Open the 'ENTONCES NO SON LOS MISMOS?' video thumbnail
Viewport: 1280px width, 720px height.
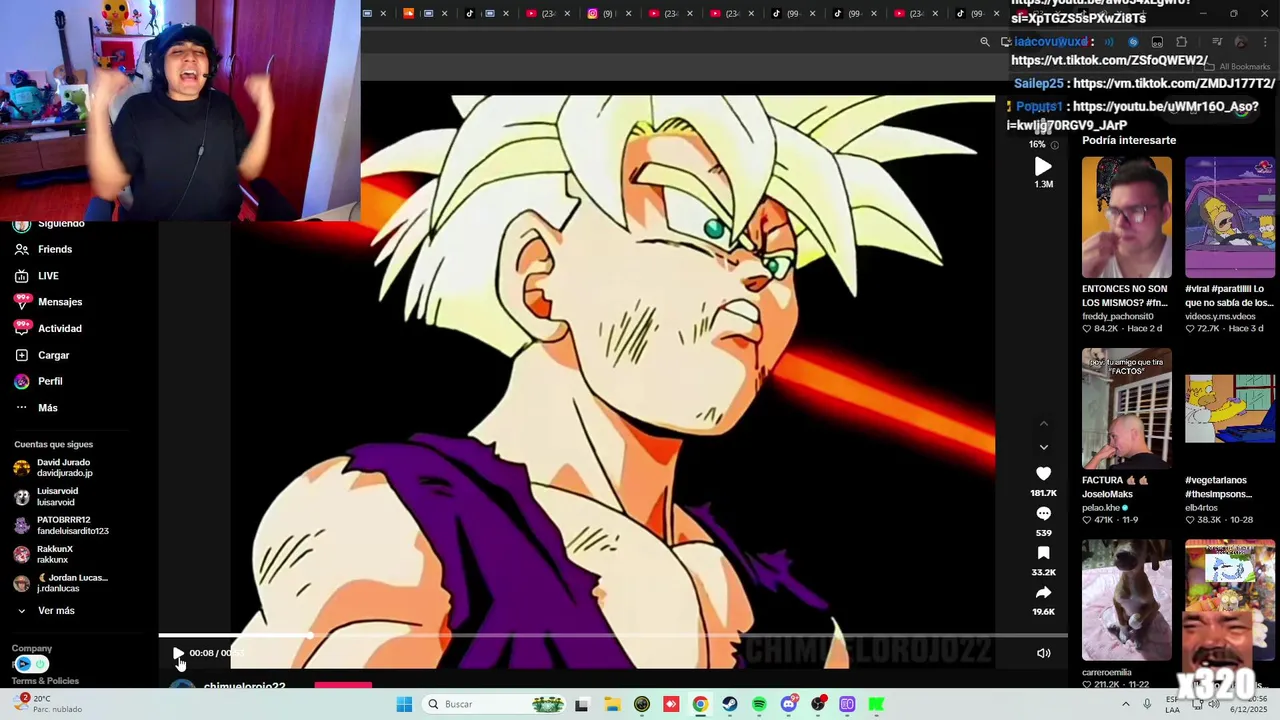[1126, 217]
